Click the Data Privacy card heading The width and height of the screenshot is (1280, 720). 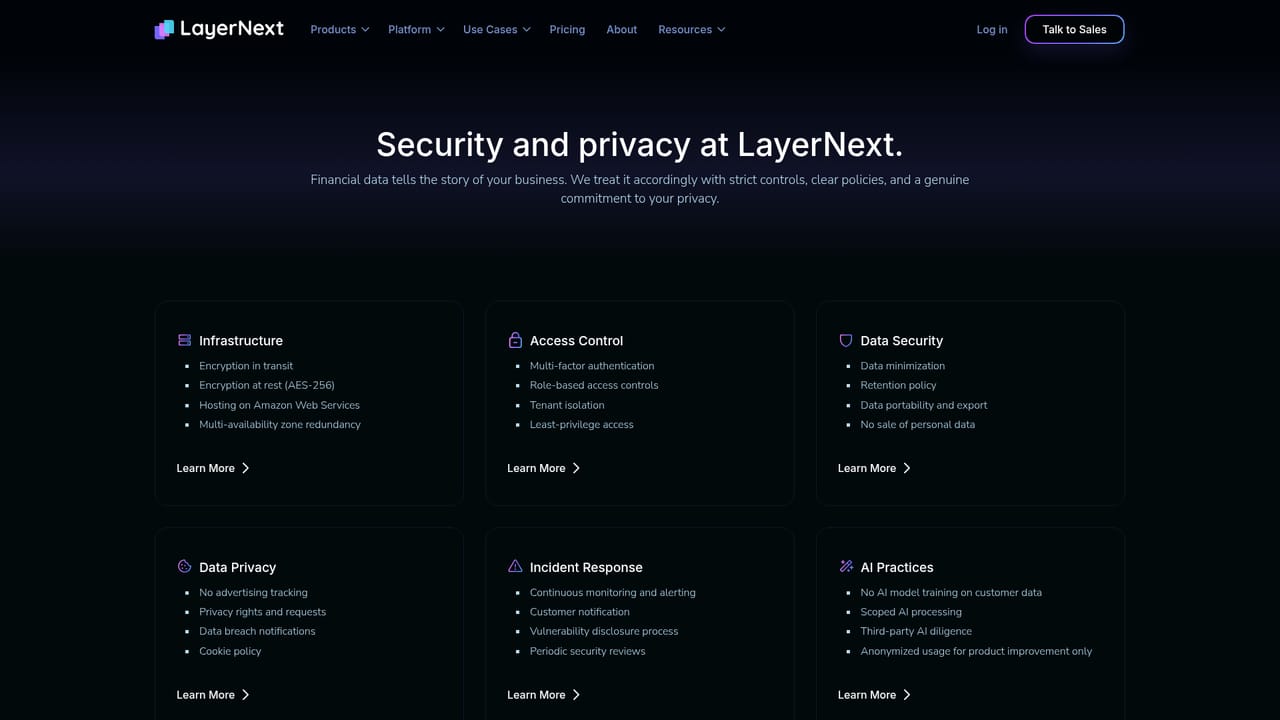point(237,567)
